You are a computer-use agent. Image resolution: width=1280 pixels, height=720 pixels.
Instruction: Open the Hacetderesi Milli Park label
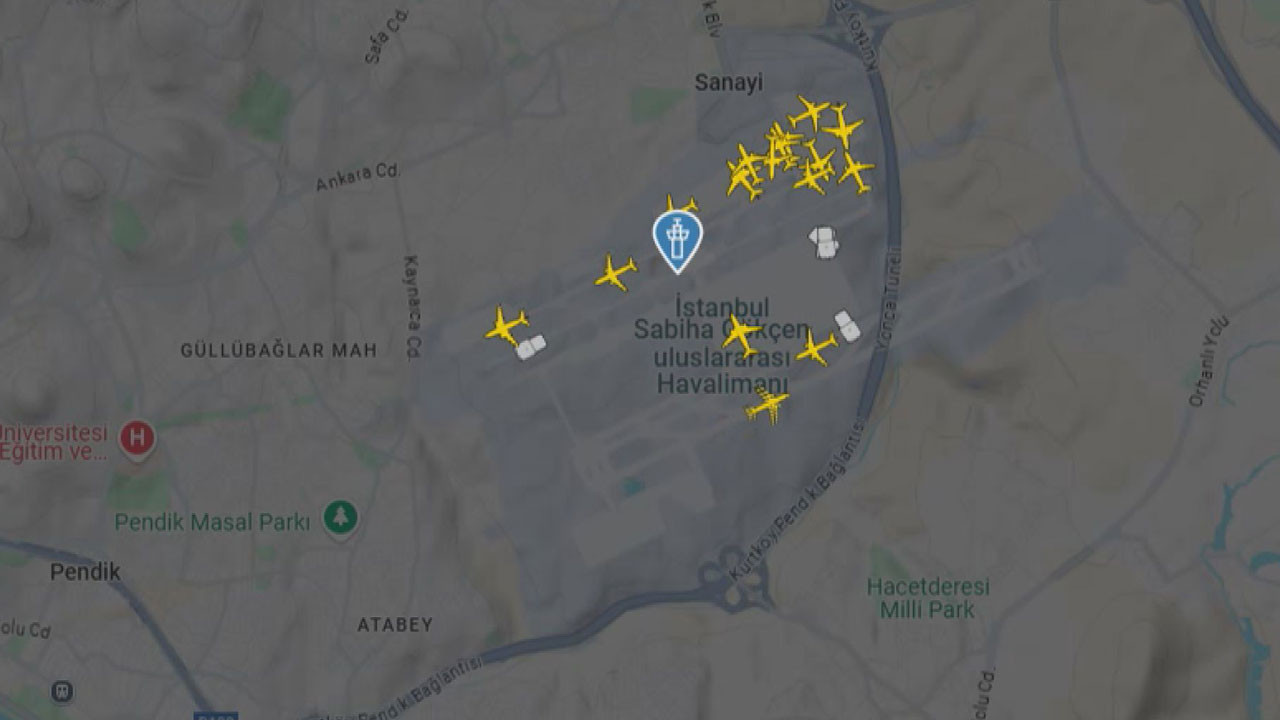[928, 597]
